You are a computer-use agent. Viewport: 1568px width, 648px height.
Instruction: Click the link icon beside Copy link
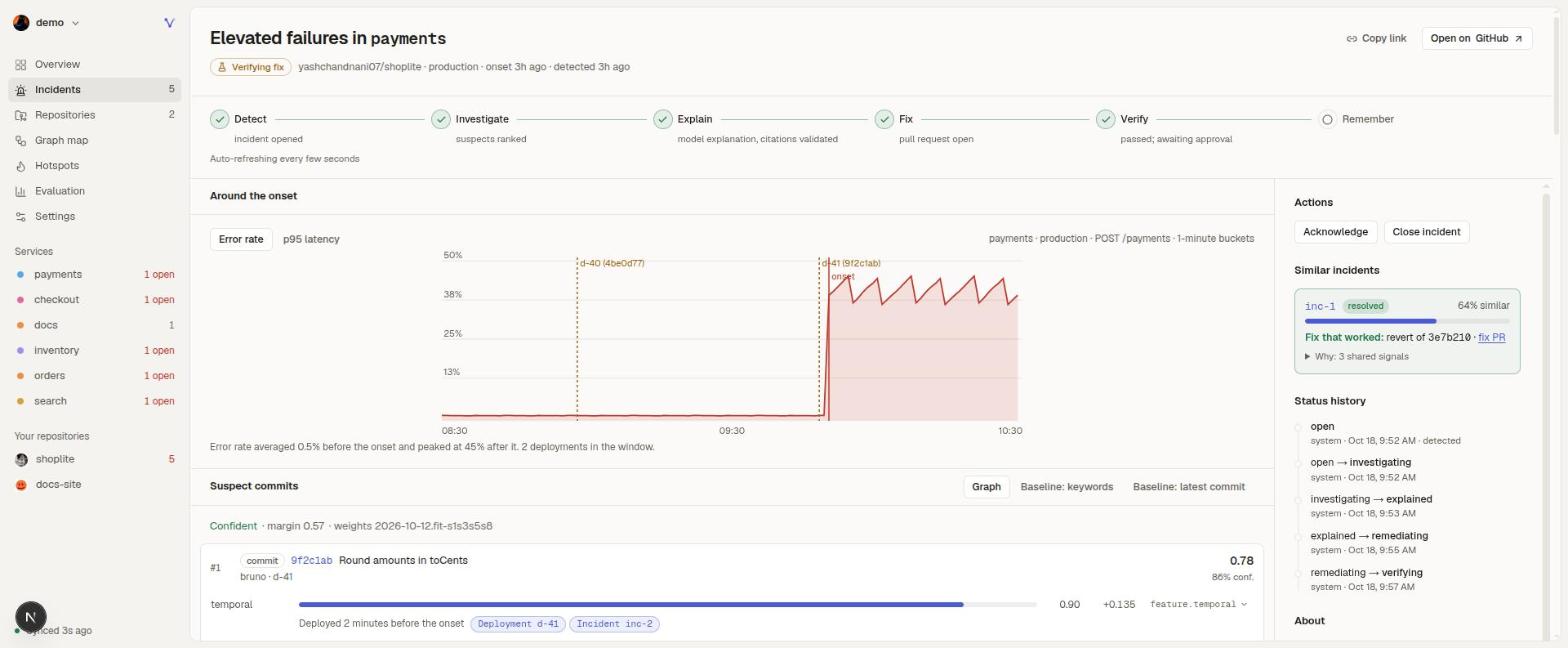(1351, 39)
